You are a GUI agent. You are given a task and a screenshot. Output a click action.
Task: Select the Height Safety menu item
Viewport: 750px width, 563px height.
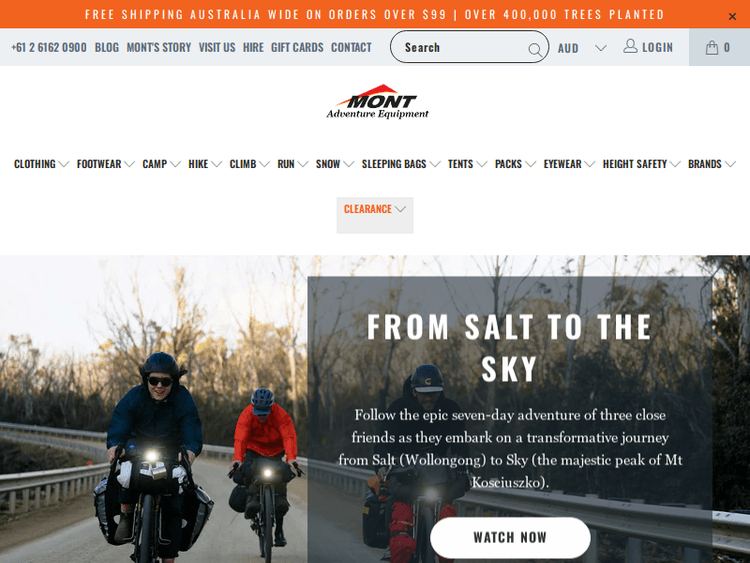pos(641,164)
